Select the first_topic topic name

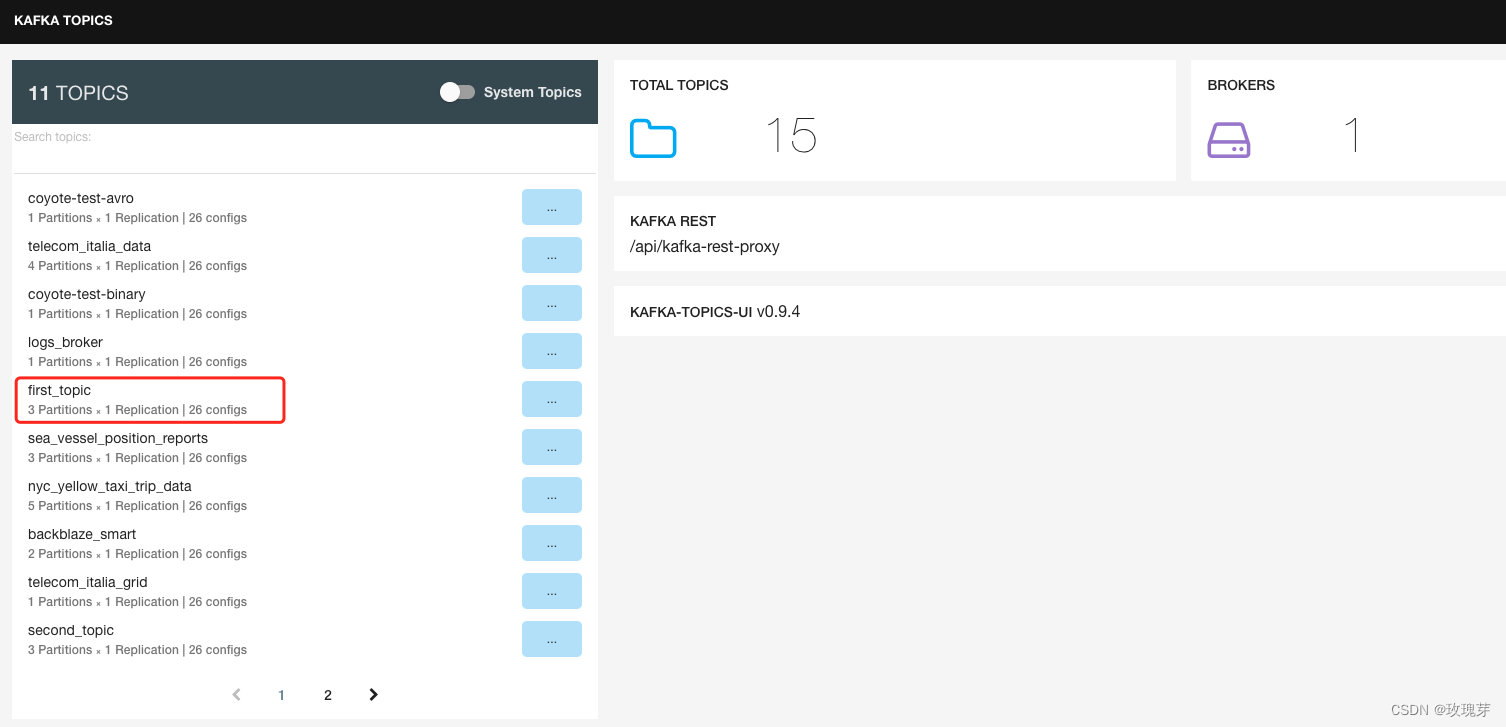pos(59,390)
